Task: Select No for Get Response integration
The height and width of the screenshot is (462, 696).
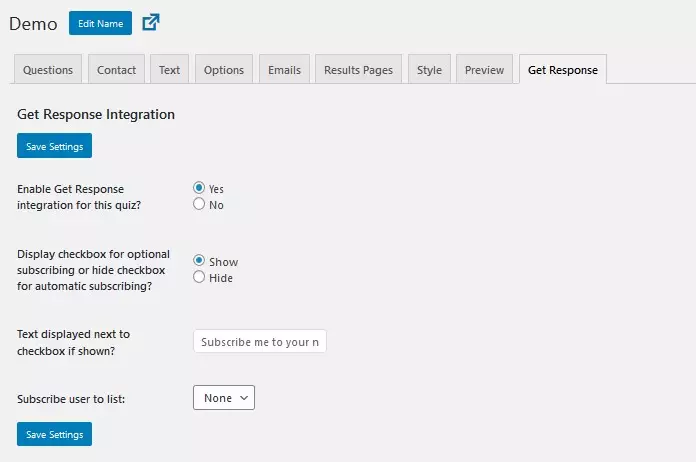Action: coord(199,204)
